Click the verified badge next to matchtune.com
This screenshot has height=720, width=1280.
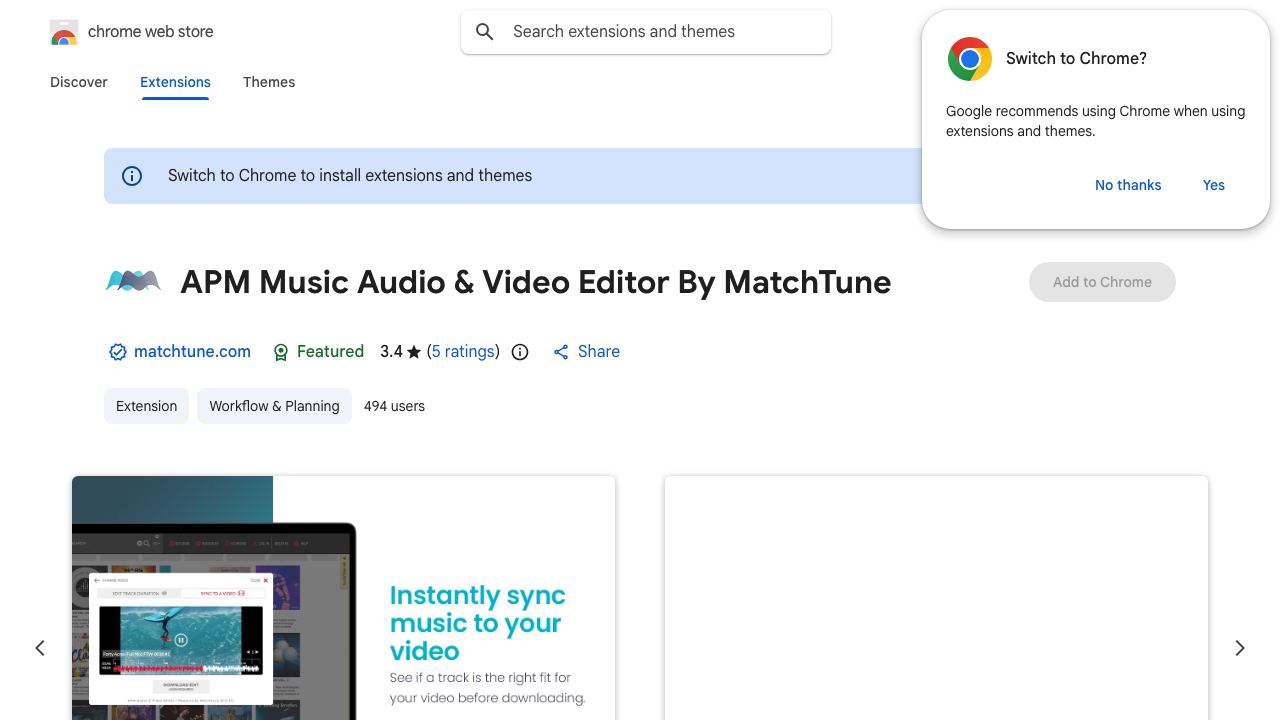tap(118, 352)
